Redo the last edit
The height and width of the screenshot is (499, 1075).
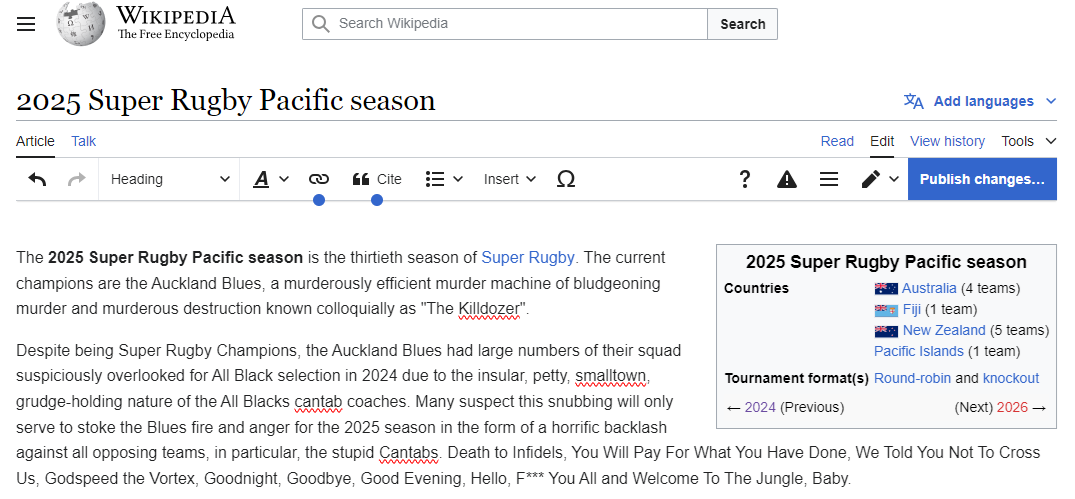coord(77,179)
